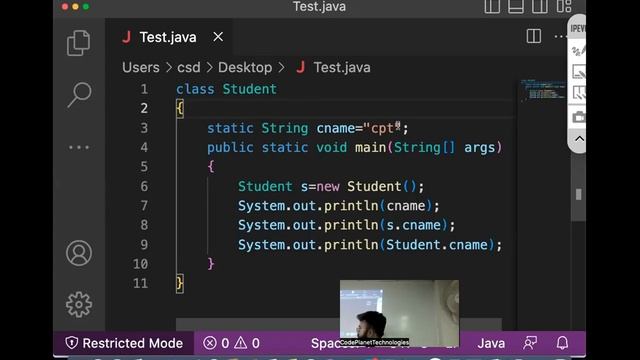Click Test.java in the breadcrumb path
640x360 pixels.
(342, 67)
